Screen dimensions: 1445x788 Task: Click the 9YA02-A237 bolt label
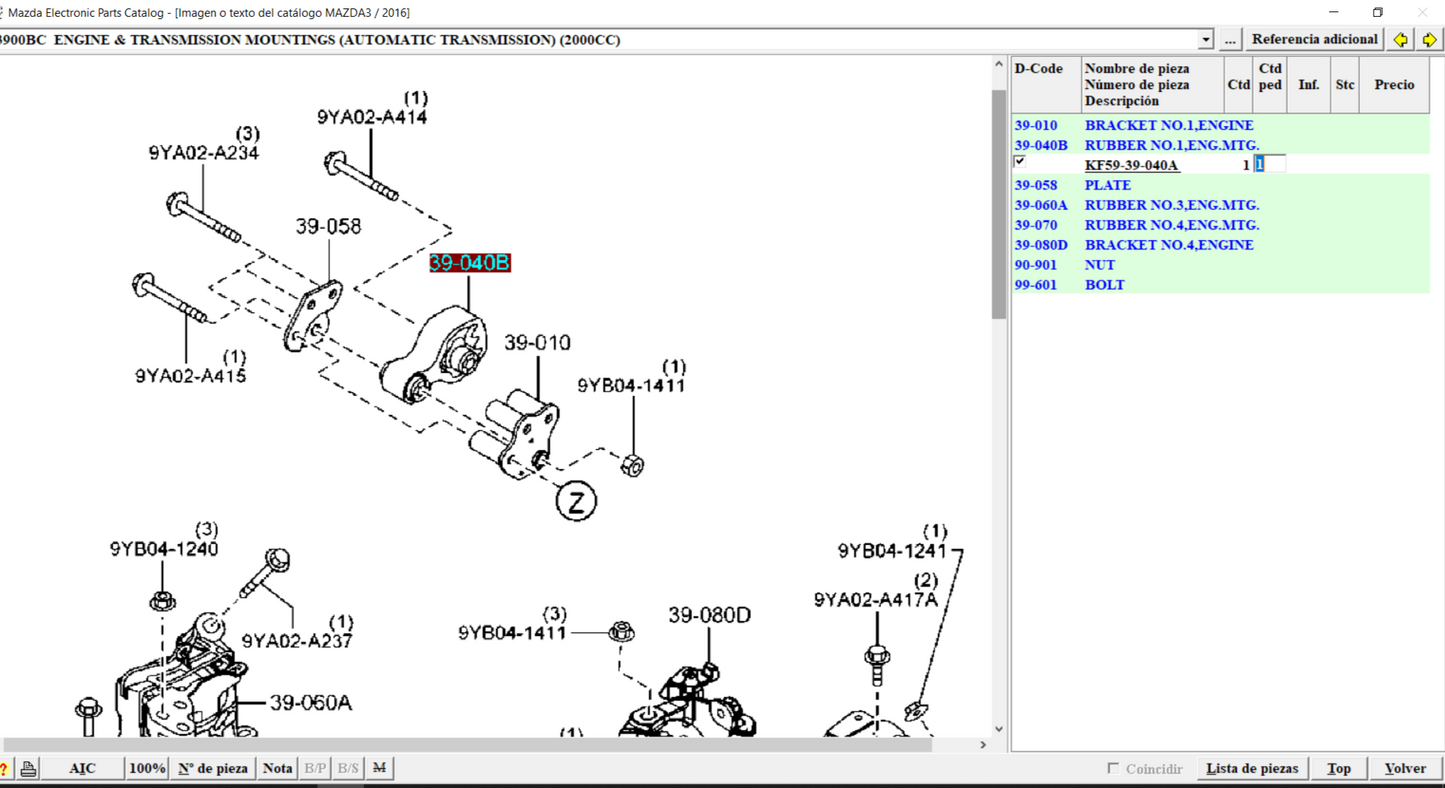click(297, 641)
